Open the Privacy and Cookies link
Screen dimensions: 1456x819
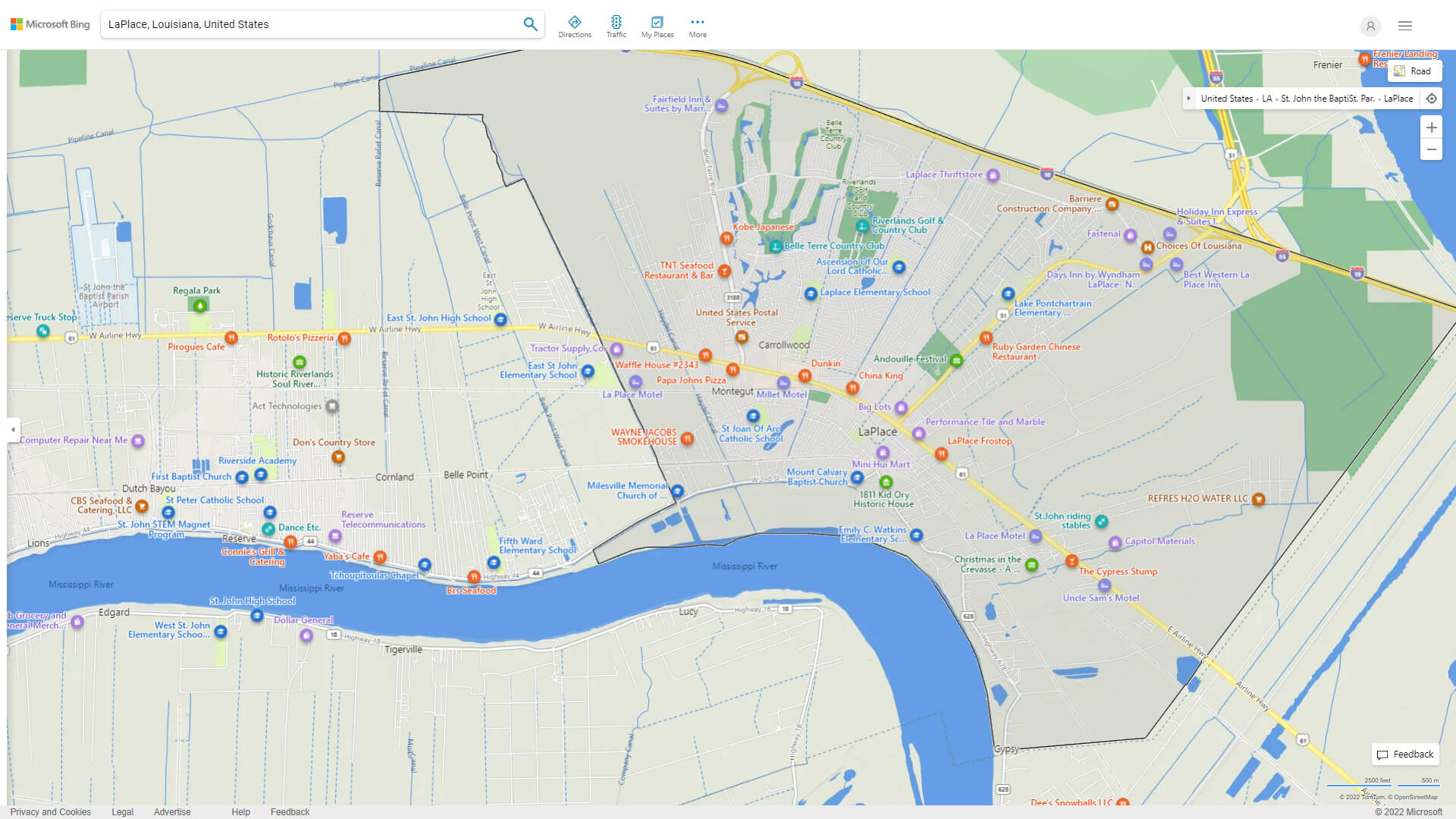pos(50,811)
